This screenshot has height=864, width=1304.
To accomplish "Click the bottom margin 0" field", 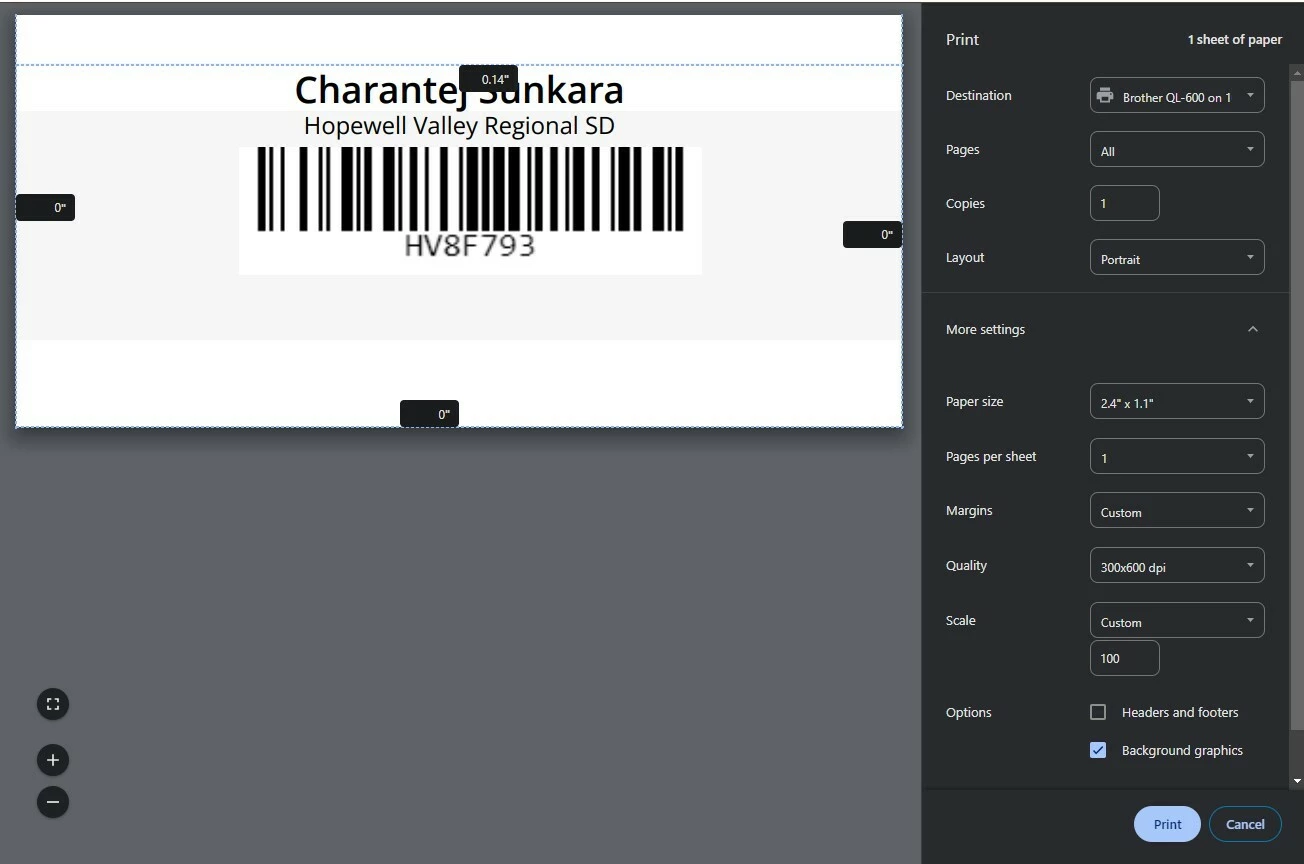I will pos(429,414).
